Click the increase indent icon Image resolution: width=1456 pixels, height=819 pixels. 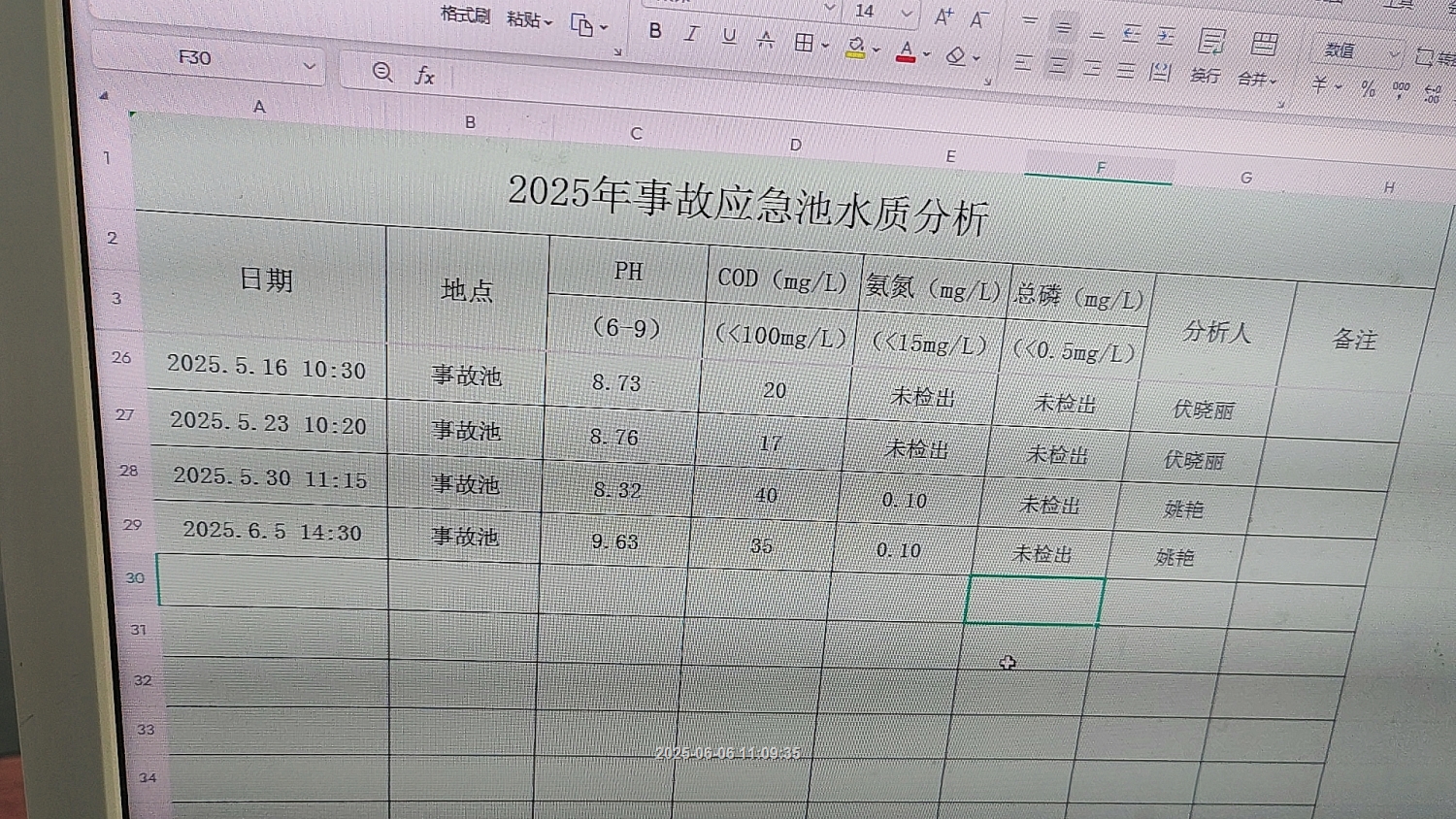tap(1166, 38)
